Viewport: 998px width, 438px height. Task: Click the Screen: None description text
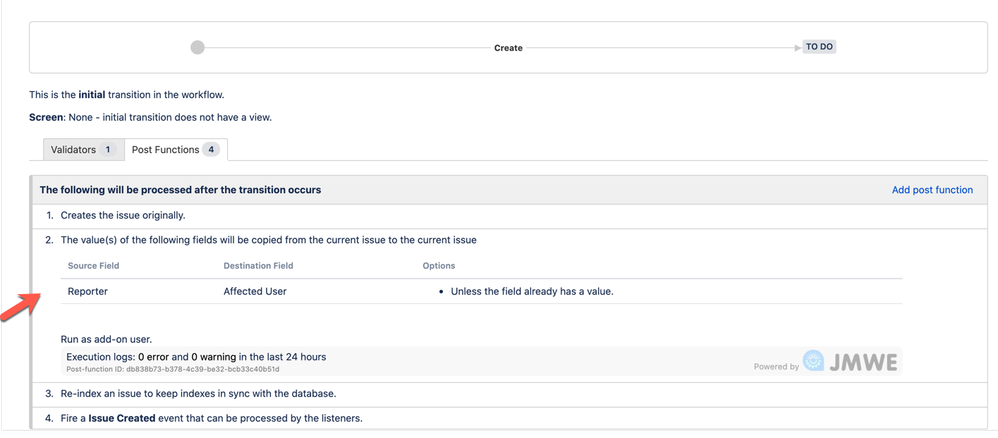click(151, 117)
